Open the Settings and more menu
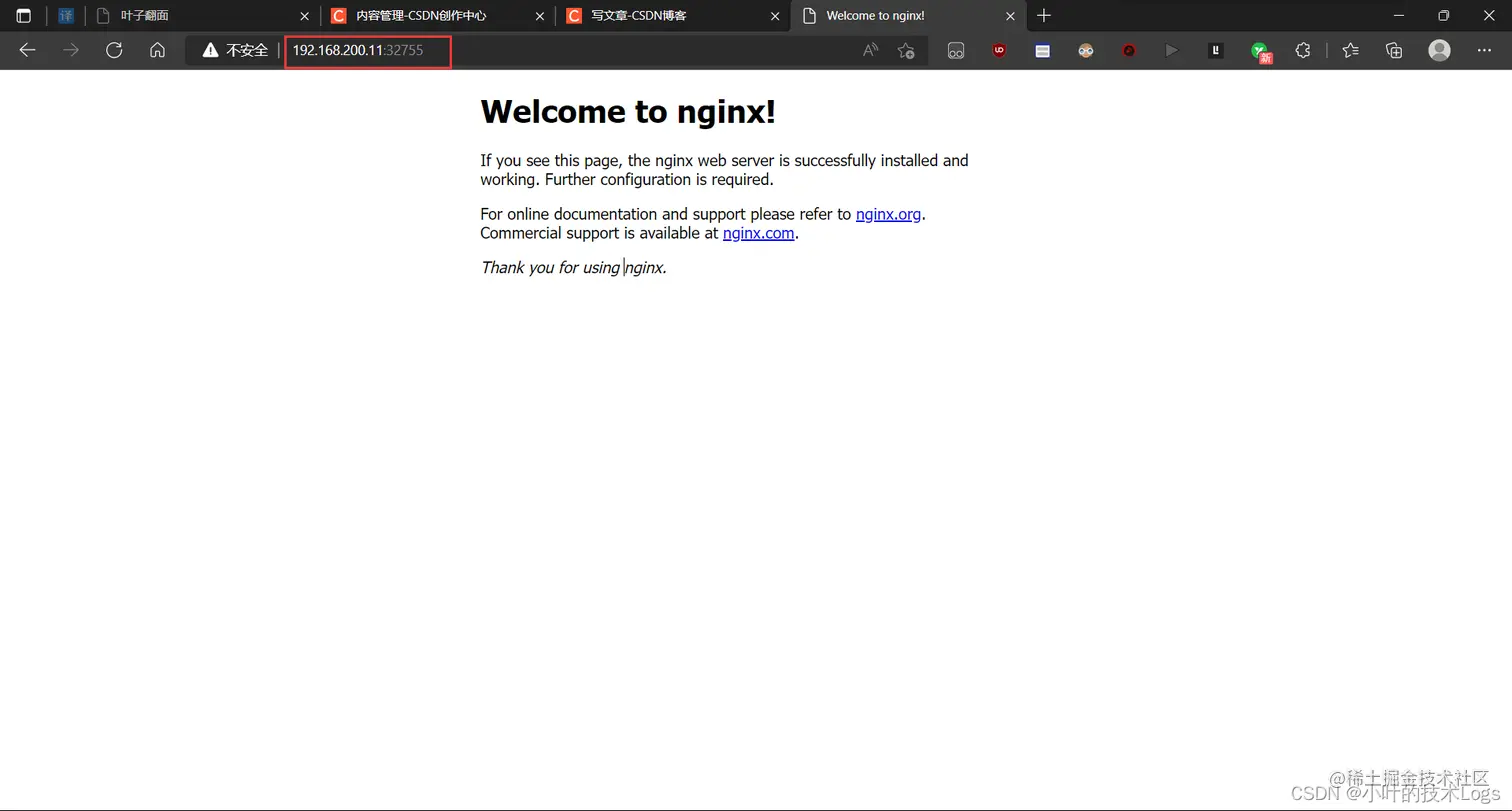Image resolution: width=1512 pixels, height=811 pixels. coord(1484,50)
